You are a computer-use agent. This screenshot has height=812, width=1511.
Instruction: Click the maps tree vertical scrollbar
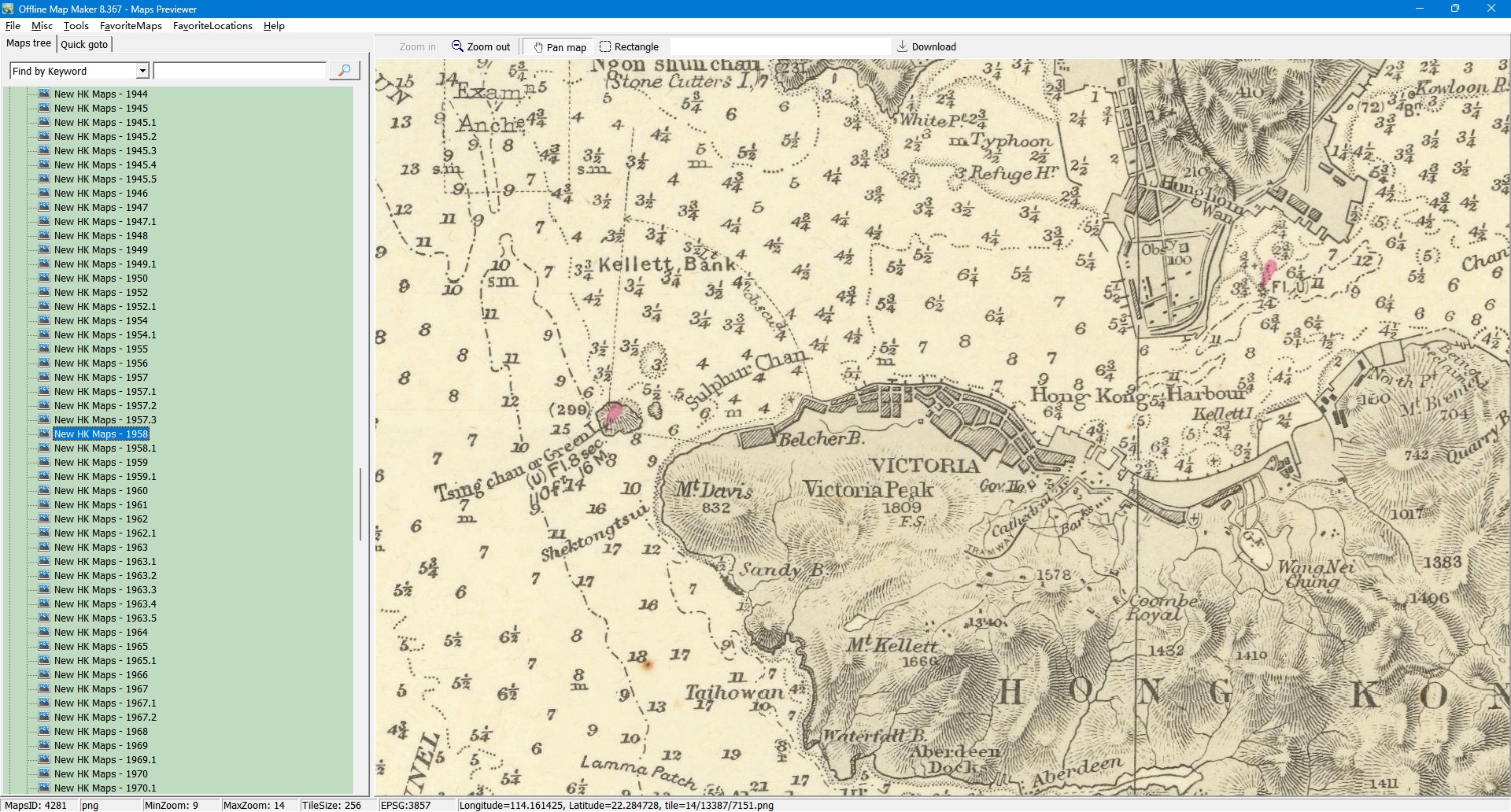tap(360, 504)
